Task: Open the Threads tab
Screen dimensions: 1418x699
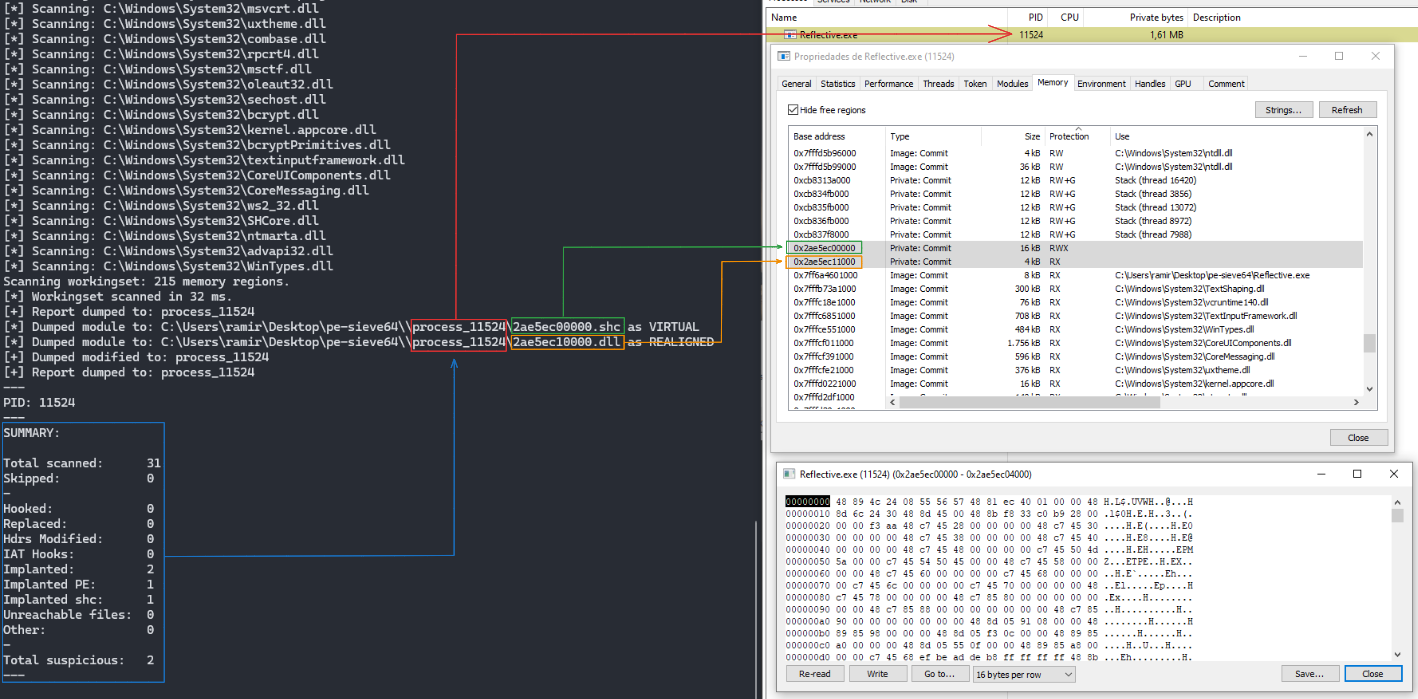Action: point(938,84)
